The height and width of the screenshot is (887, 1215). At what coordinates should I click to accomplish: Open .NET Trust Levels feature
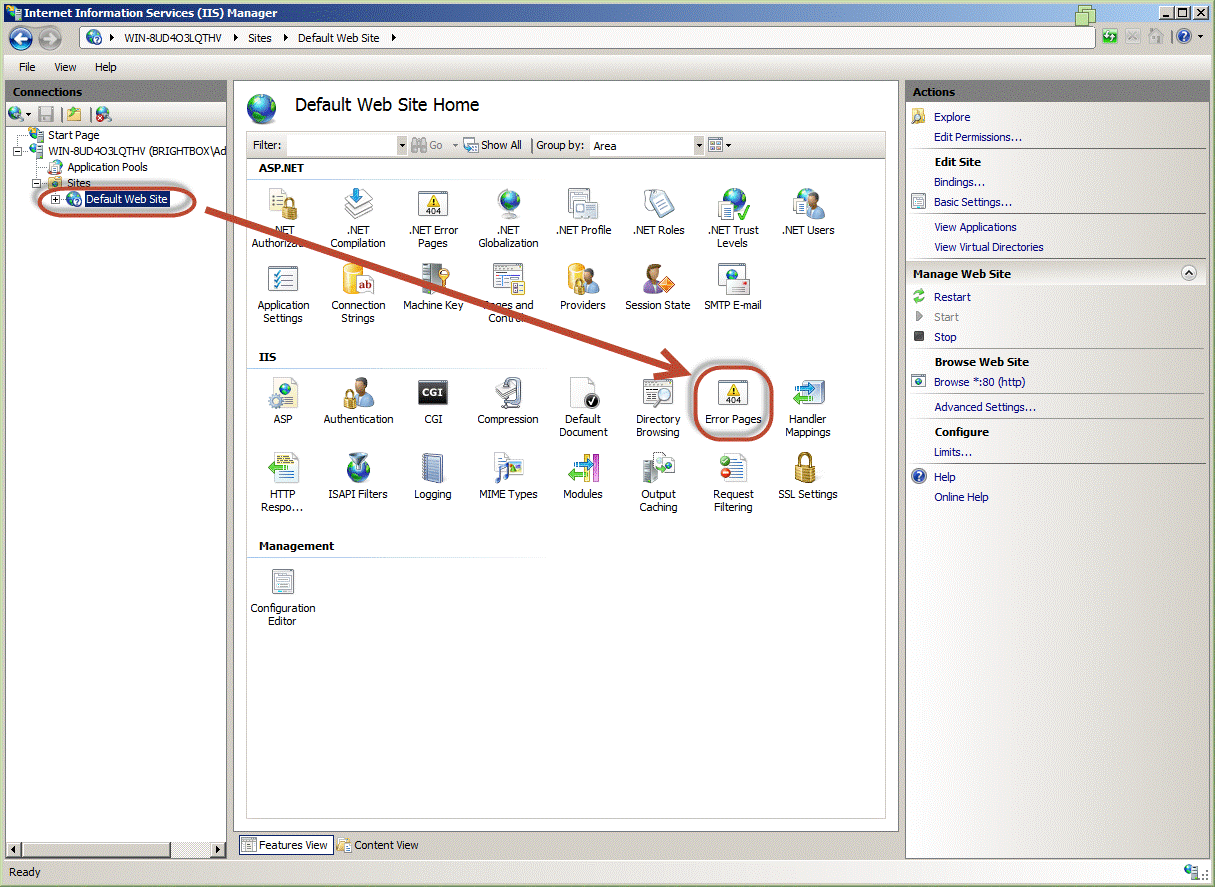(733, 218)
